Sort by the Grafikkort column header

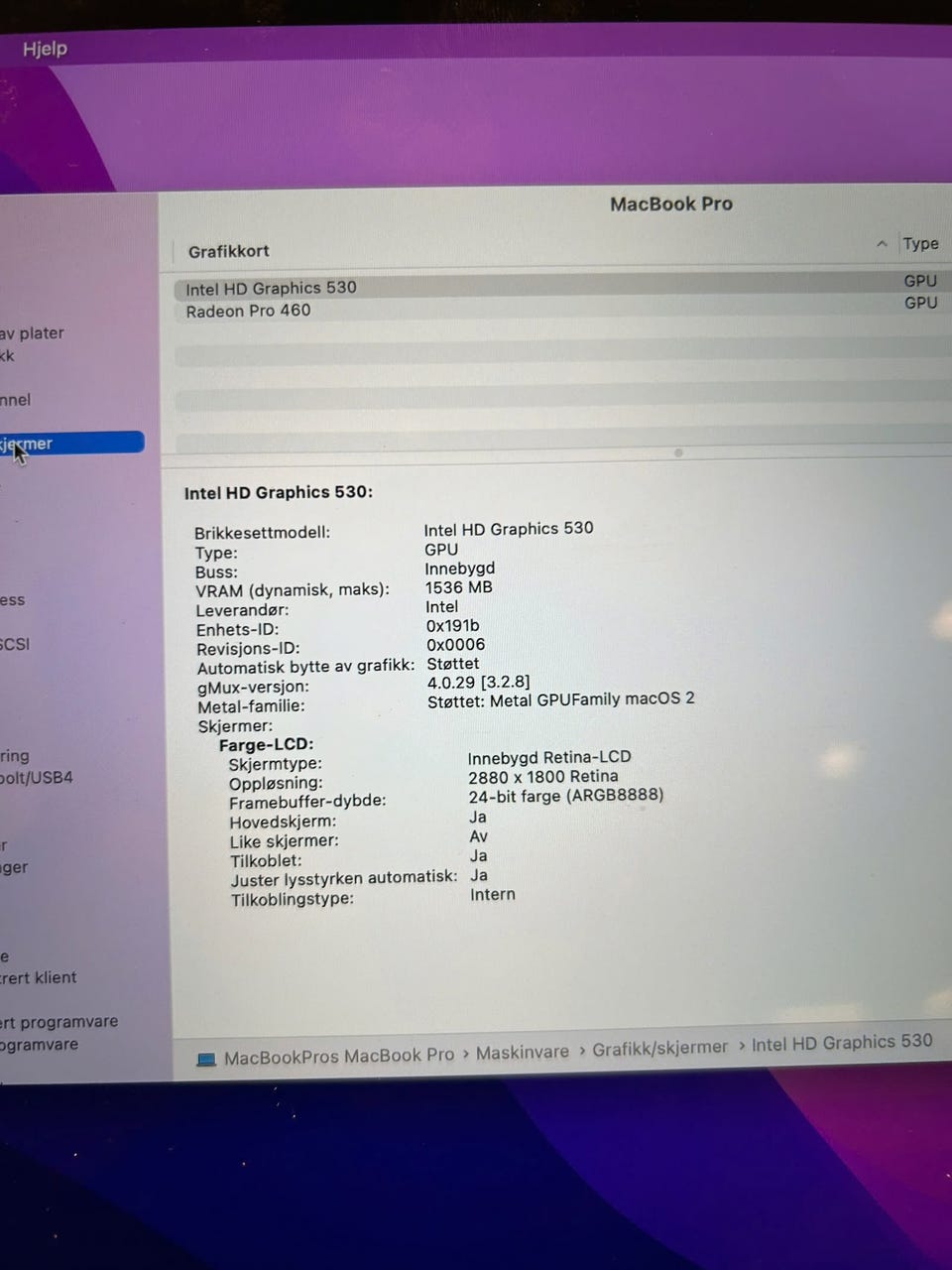[x=228, y=251]
